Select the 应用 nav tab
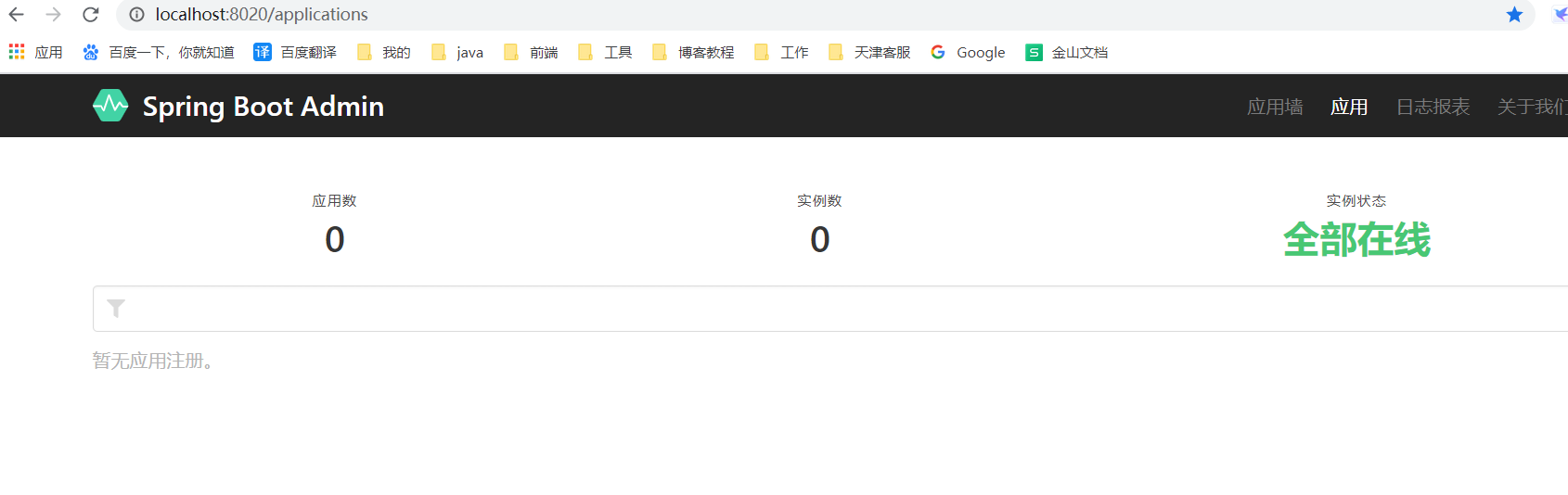1568x495 pixels. click(1349, 107)
